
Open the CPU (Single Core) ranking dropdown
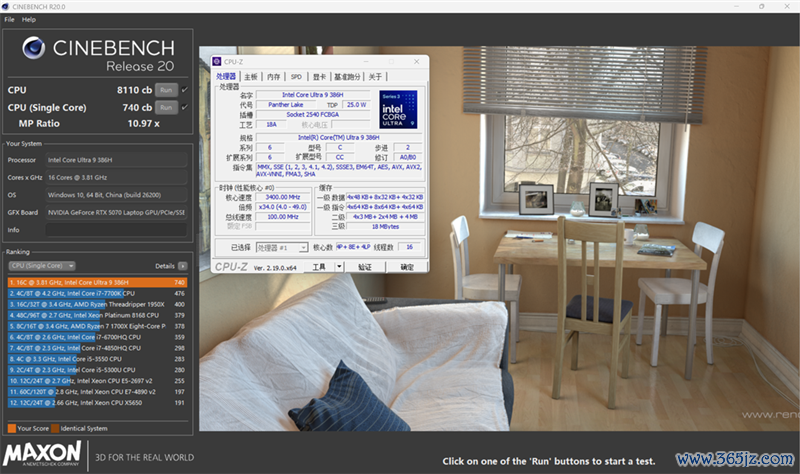pos(42,266)
